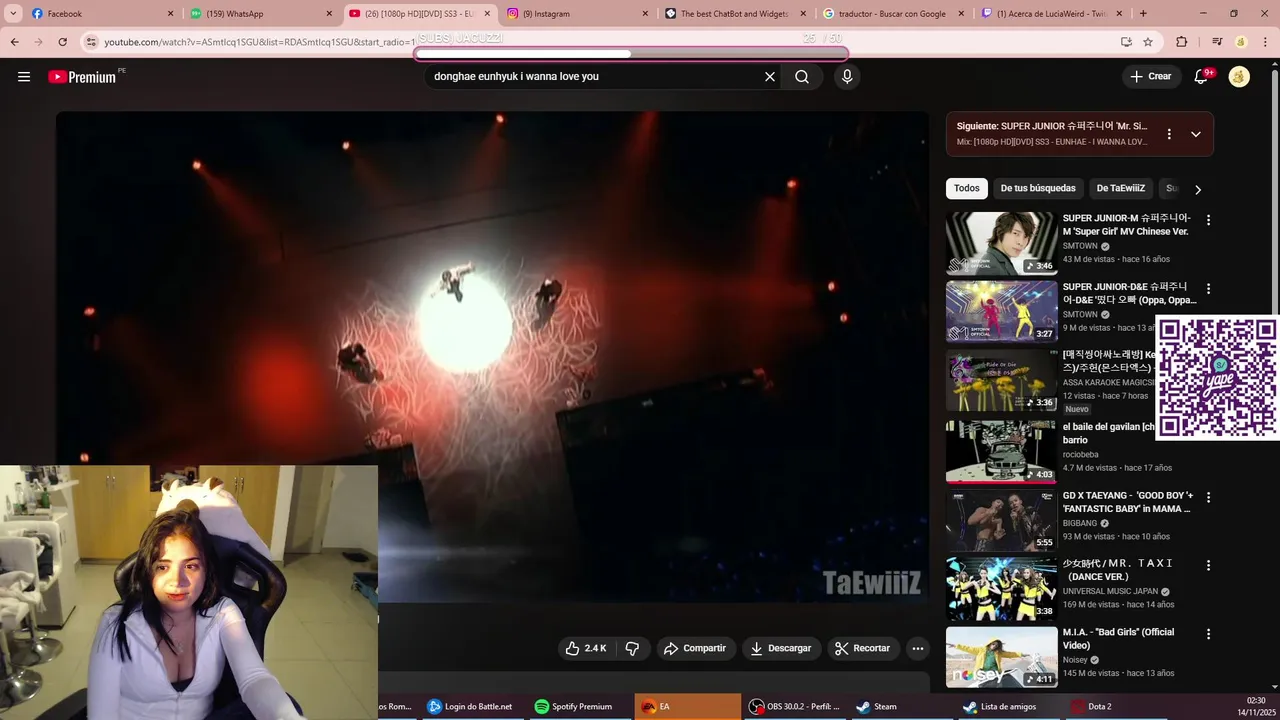Switch to the WhatsApp tab
This screenshot has height=720, width=1280.
coord(260,14)
